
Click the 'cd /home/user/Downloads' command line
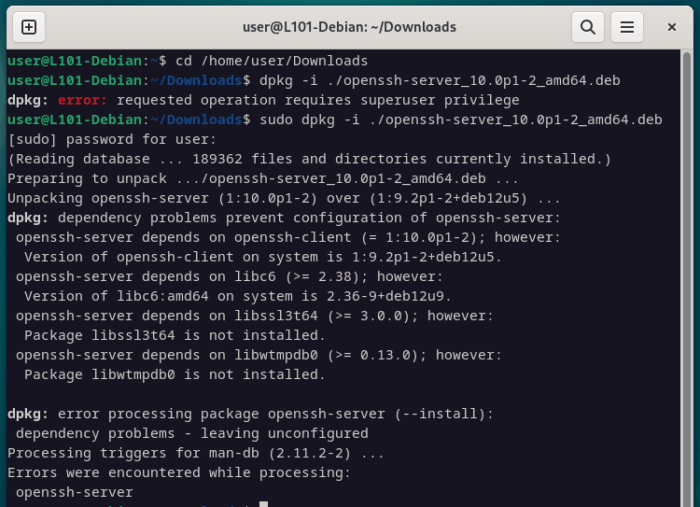188,61
